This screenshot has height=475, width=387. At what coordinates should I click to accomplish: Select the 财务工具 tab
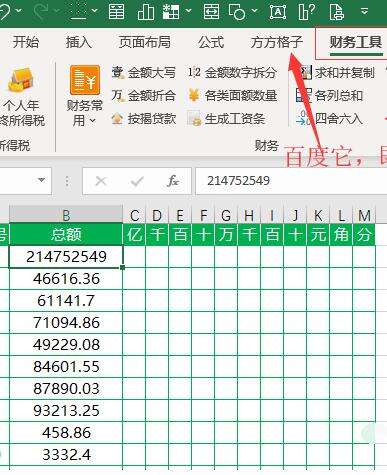click(356, 42)
